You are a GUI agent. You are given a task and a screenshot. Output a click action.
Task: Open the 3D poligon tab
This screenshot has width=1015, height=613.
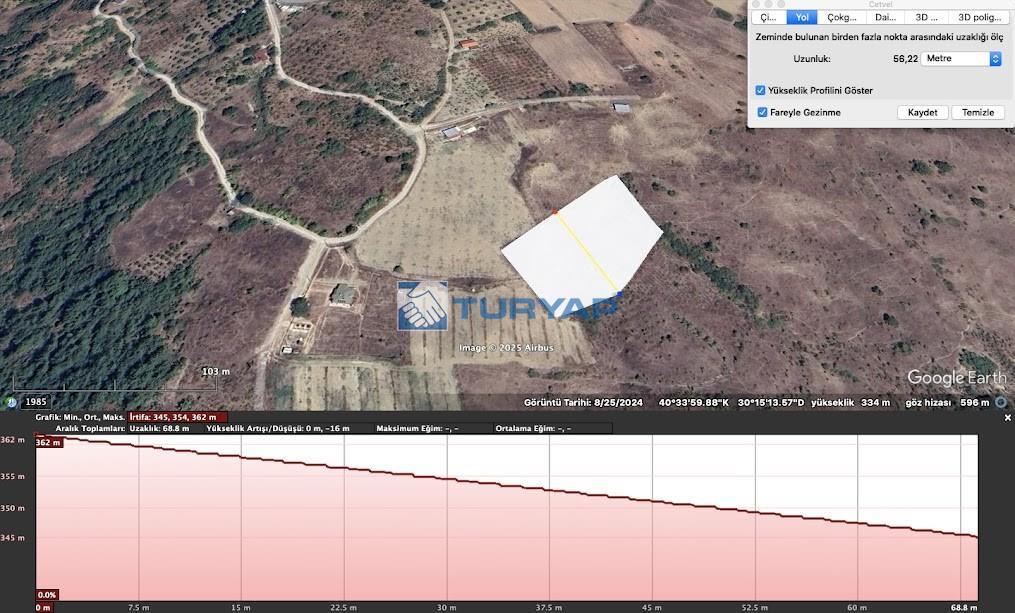coord(978,17)
